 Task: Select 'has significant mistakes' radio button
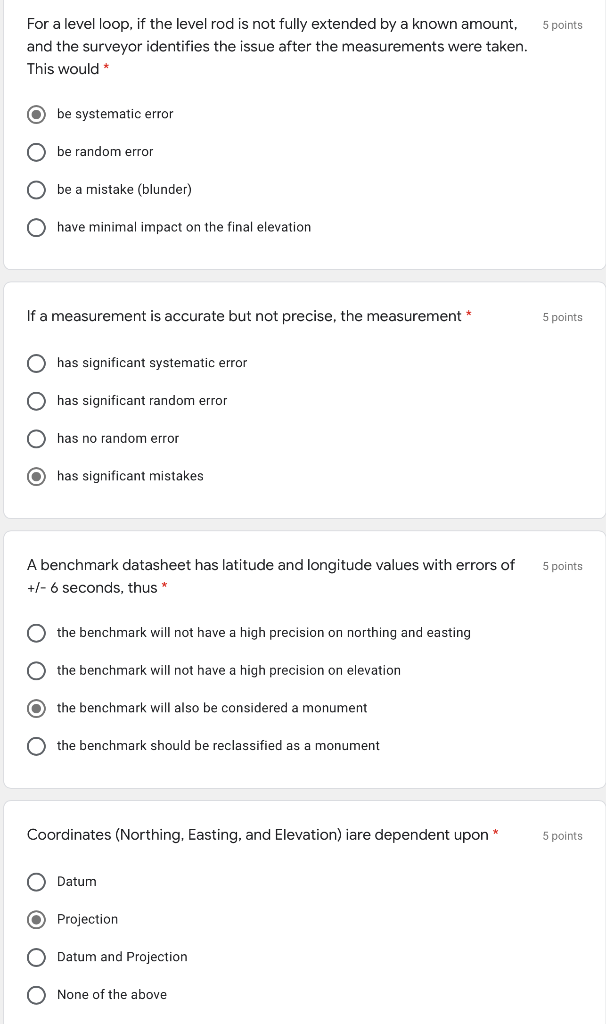[x=36, y=477]
